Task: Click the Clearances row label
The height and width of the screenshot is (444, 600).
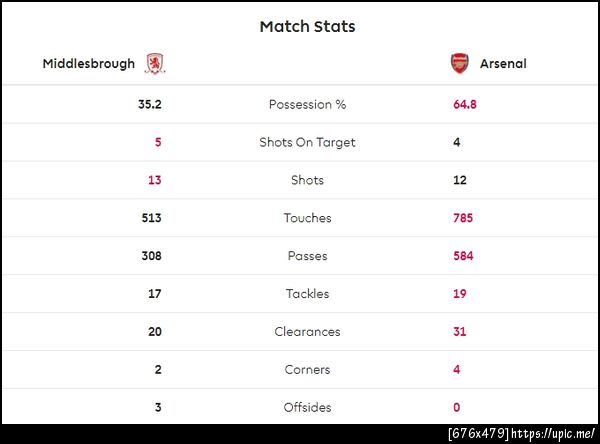Action: [x=307, y=332]
